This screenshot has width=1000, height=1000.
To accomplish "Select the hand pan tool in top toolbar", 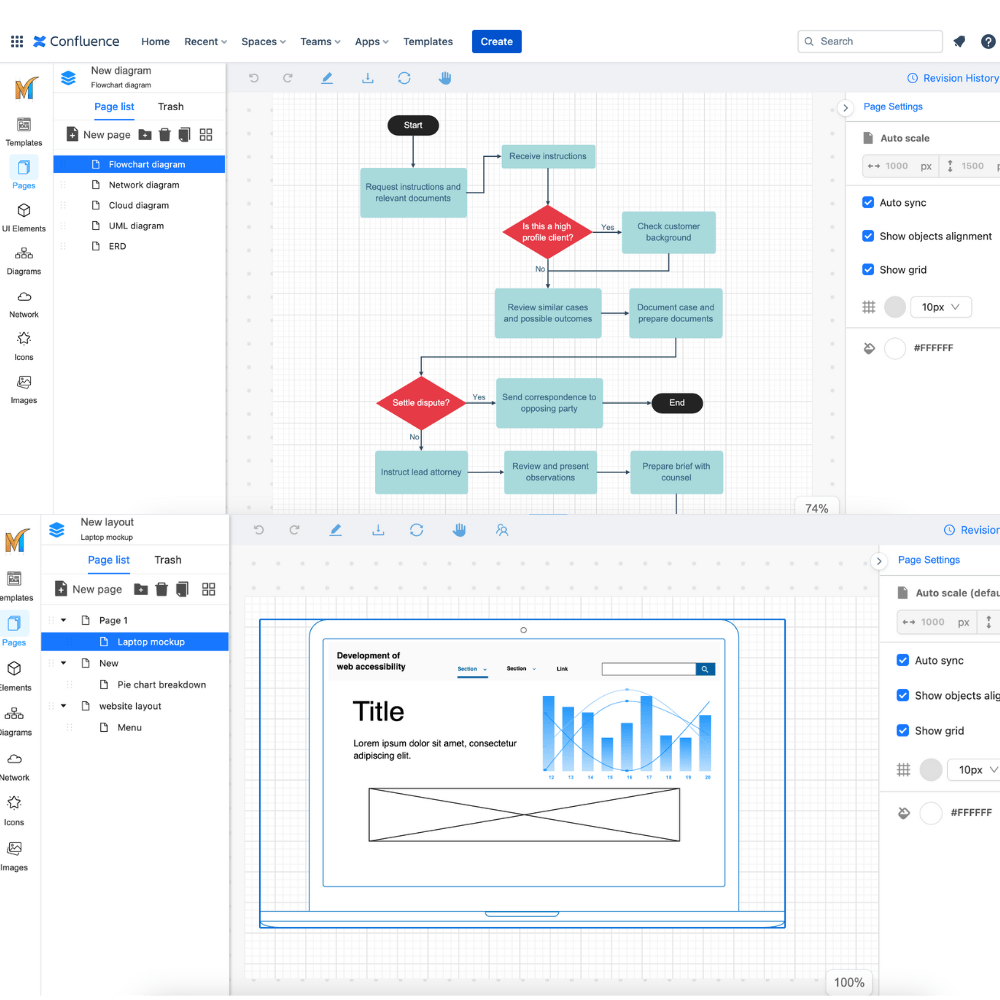I will (x=445, y=78).
